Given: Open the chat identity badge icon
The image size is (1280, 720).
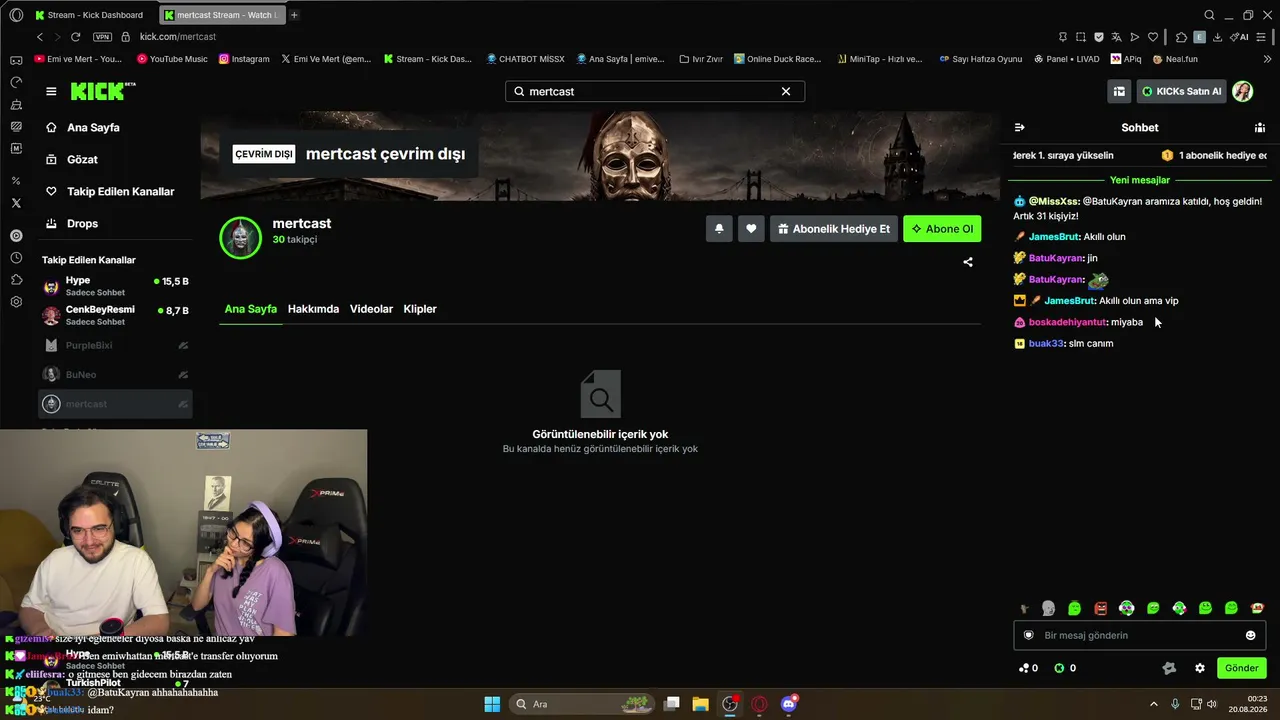Looking at the screenshot, I should click(x=1028, y=635).
